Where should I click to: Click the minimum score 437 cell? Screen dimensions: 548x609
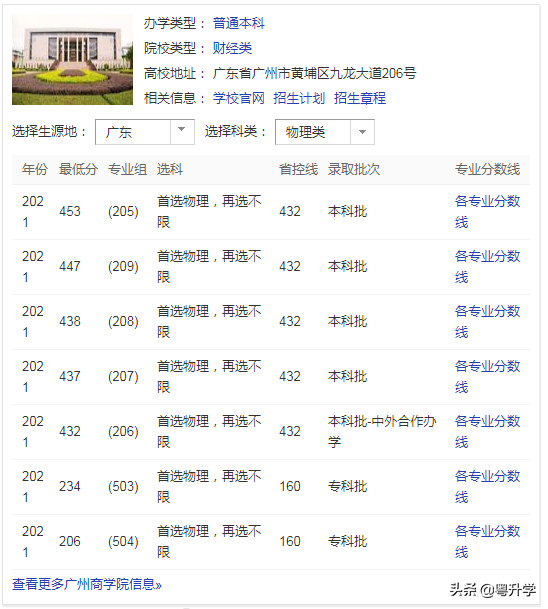click(x=70, y=376)
